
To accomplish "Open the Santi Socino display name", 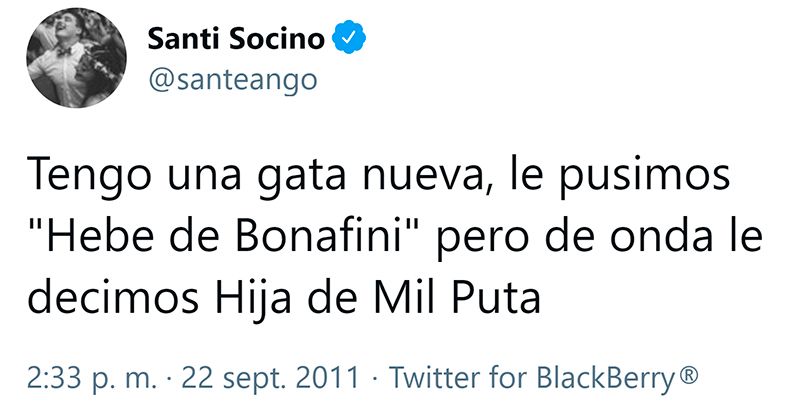I will point(236,40).
